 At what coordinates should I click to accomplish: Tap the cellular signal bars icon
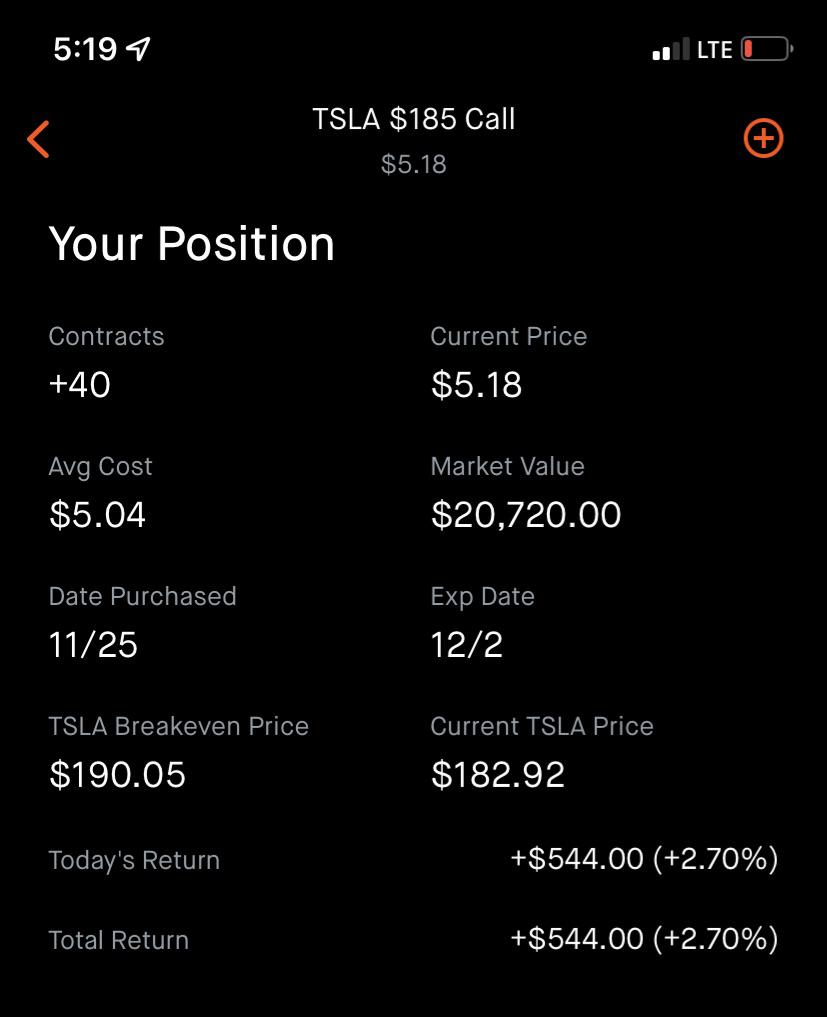[670, 49]
